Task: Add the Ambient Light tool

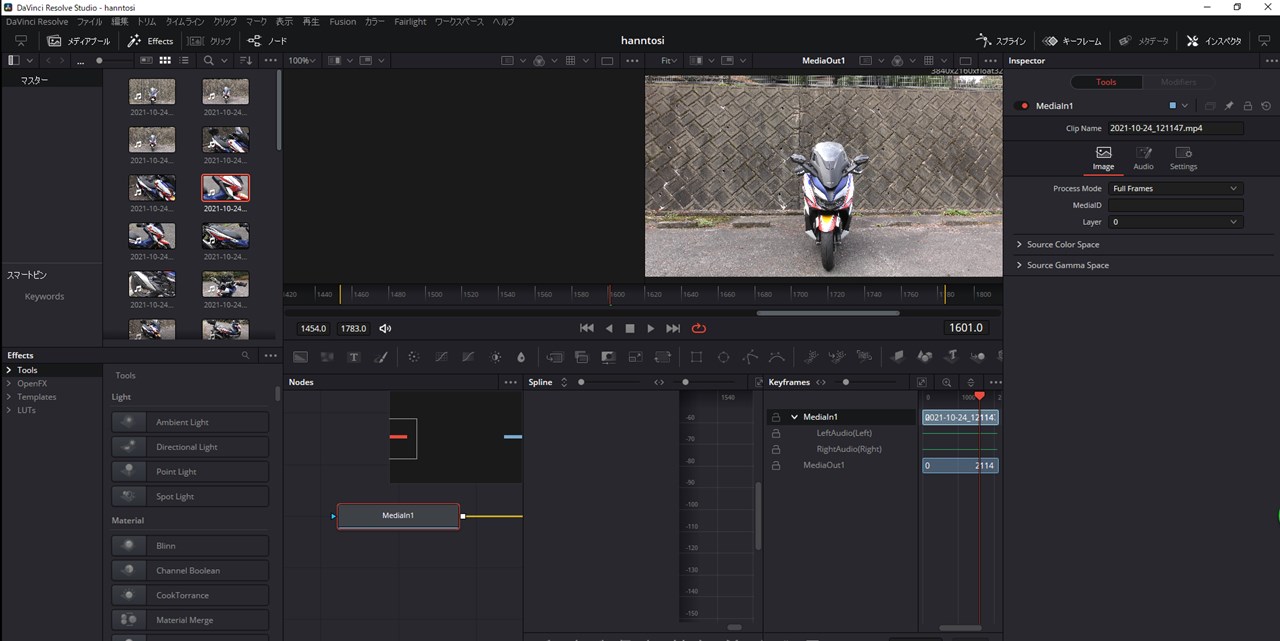Action: [x=190, y=422]
